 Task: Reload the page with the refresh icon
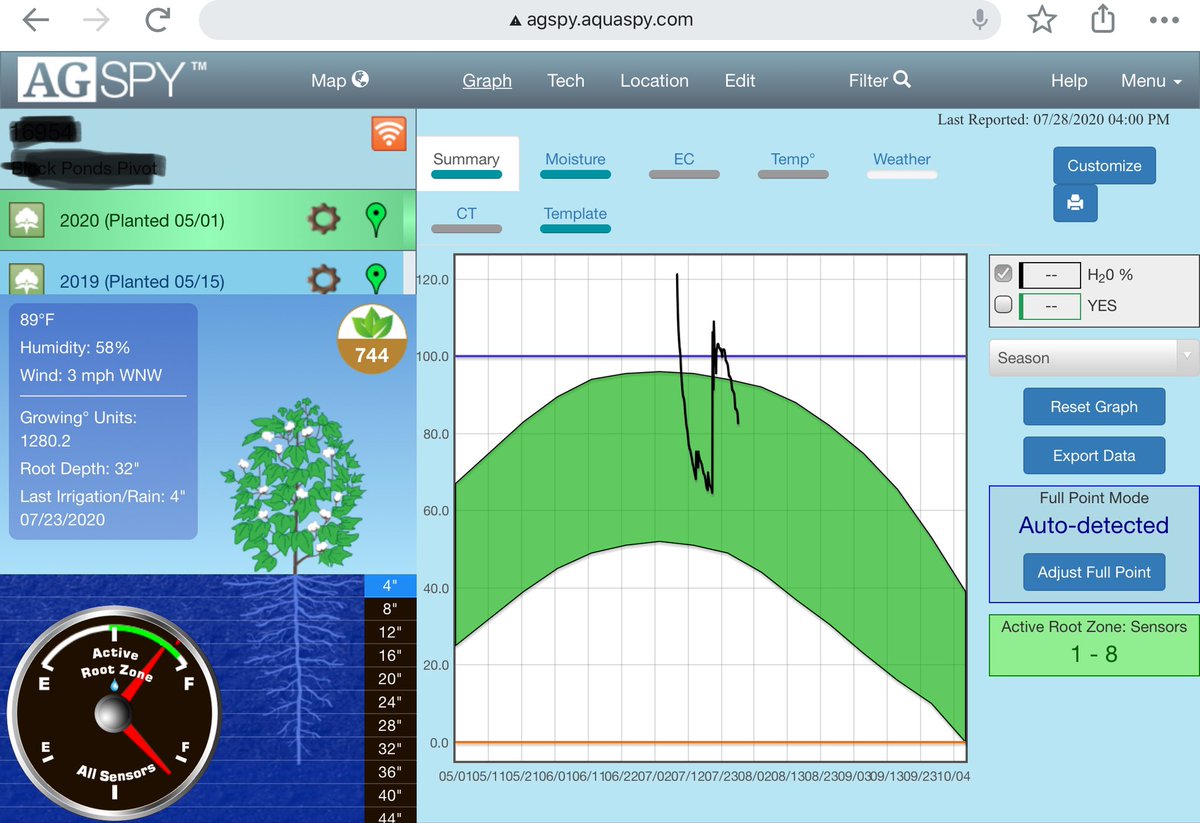pyautogui.click(x=157, y=20)
